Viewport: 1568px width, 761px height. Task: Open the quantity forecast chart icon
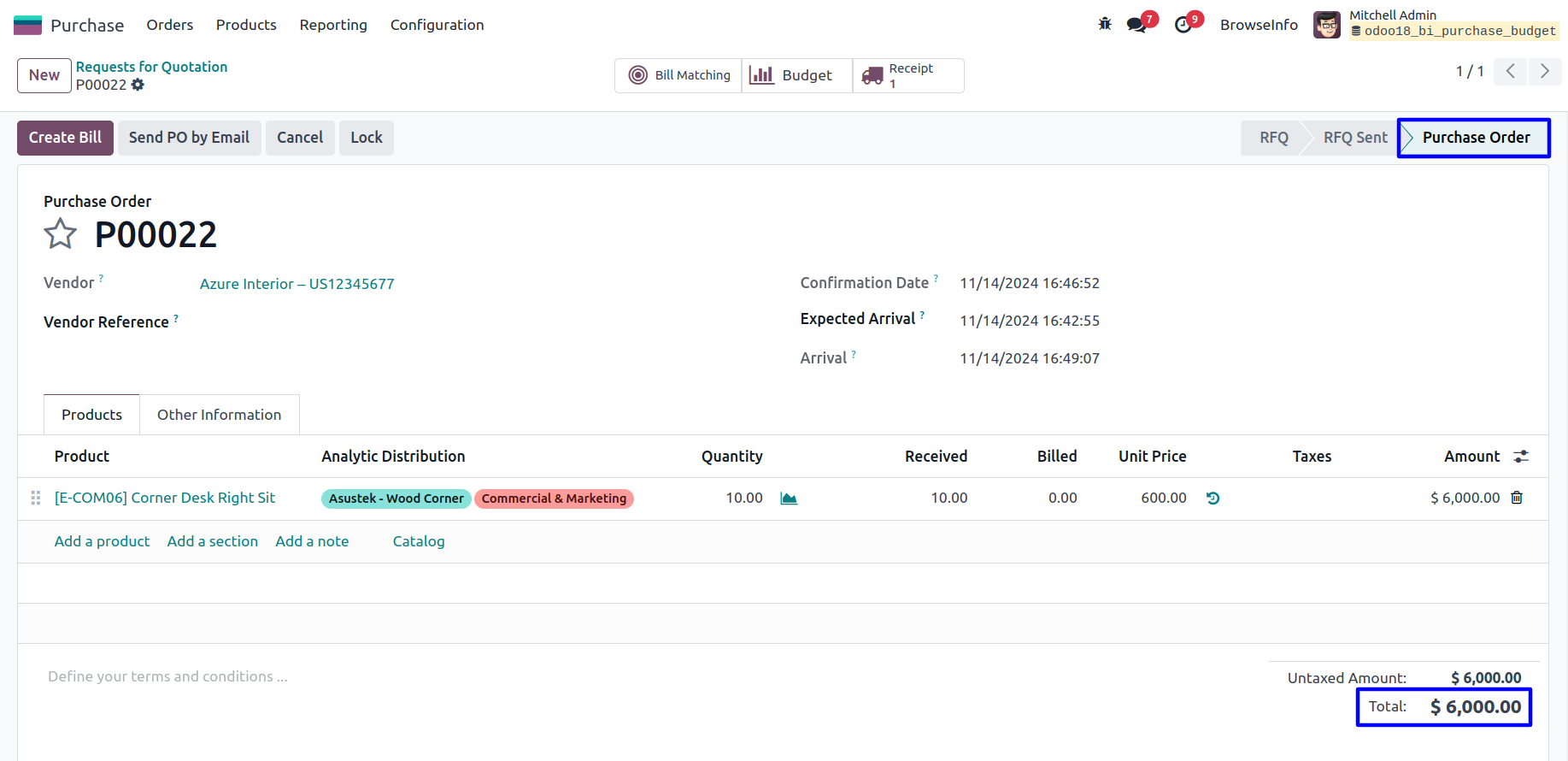(789, 498)
